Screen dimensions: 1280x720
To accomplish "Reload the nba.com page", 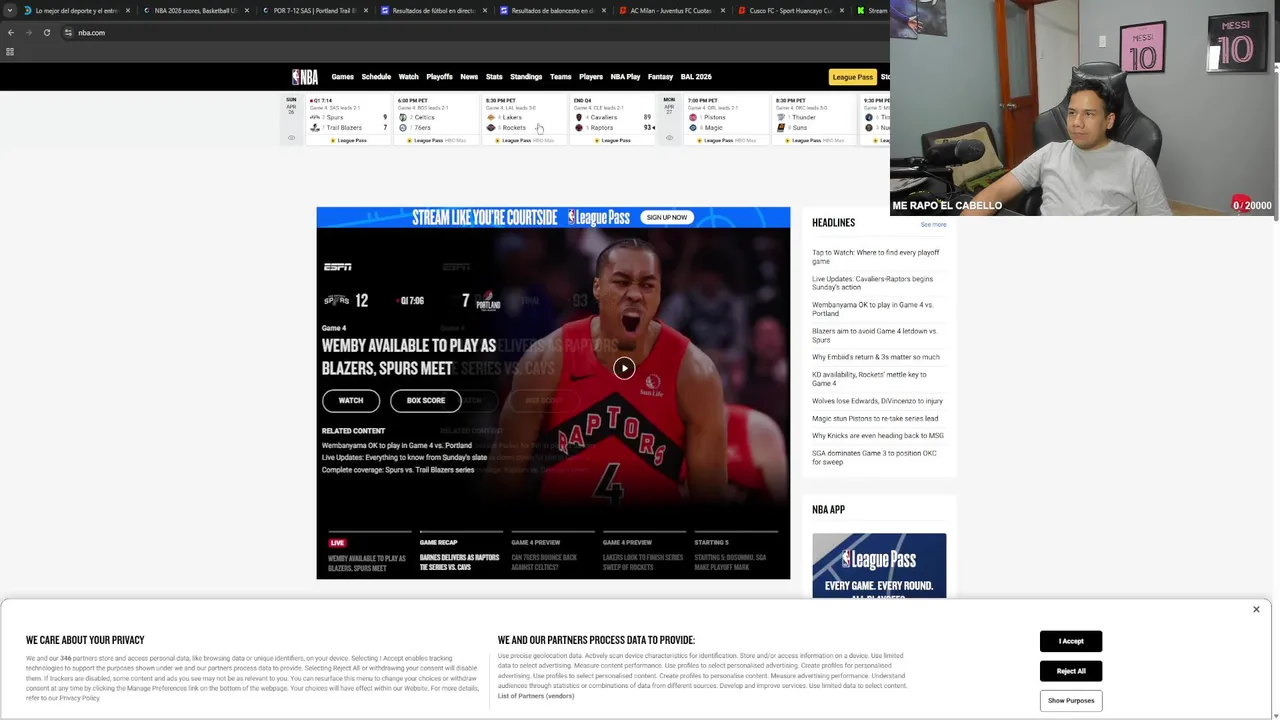I will [46, 32].
